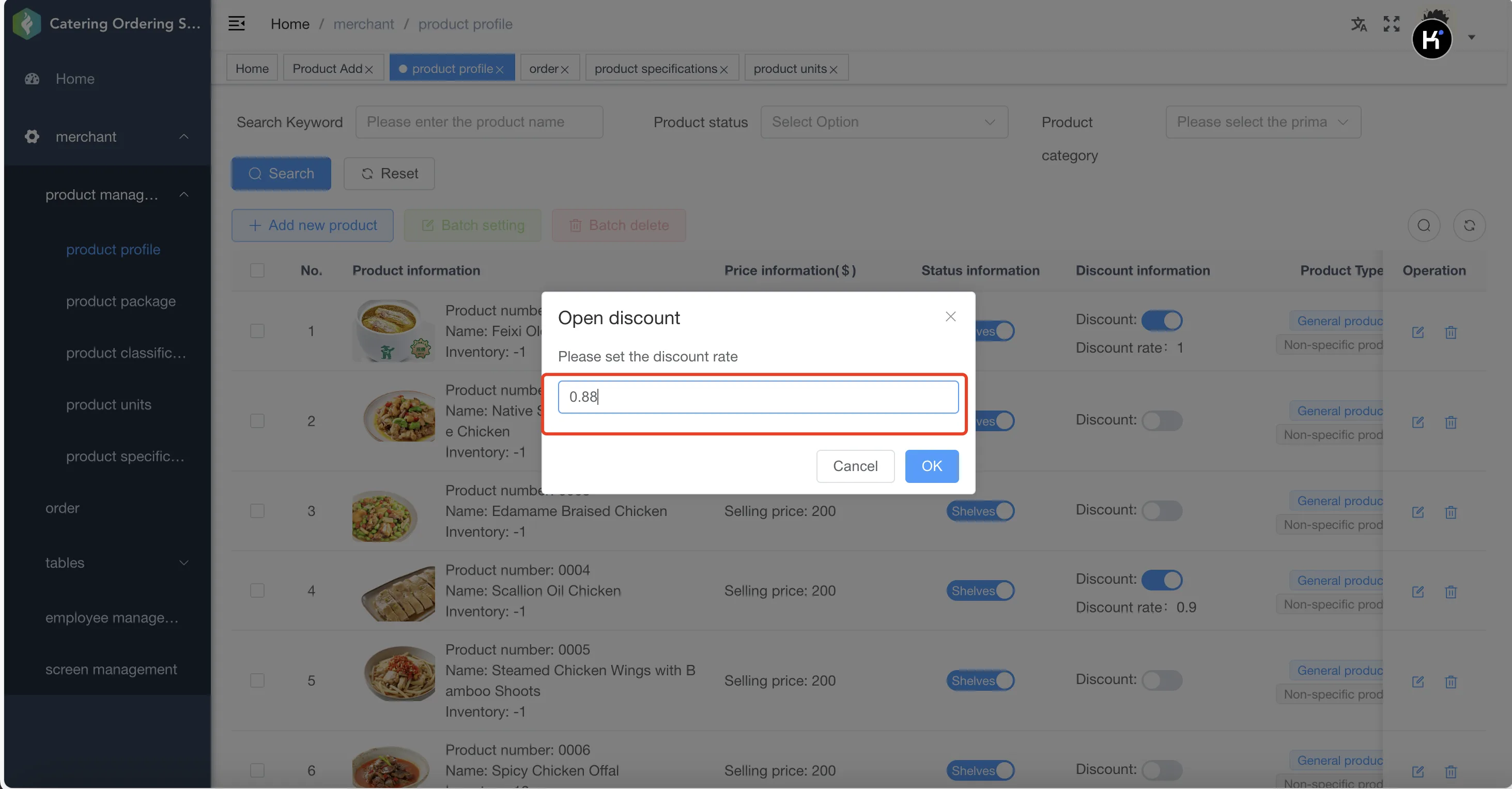Click the discount rate input field

(x=759, y=397)
